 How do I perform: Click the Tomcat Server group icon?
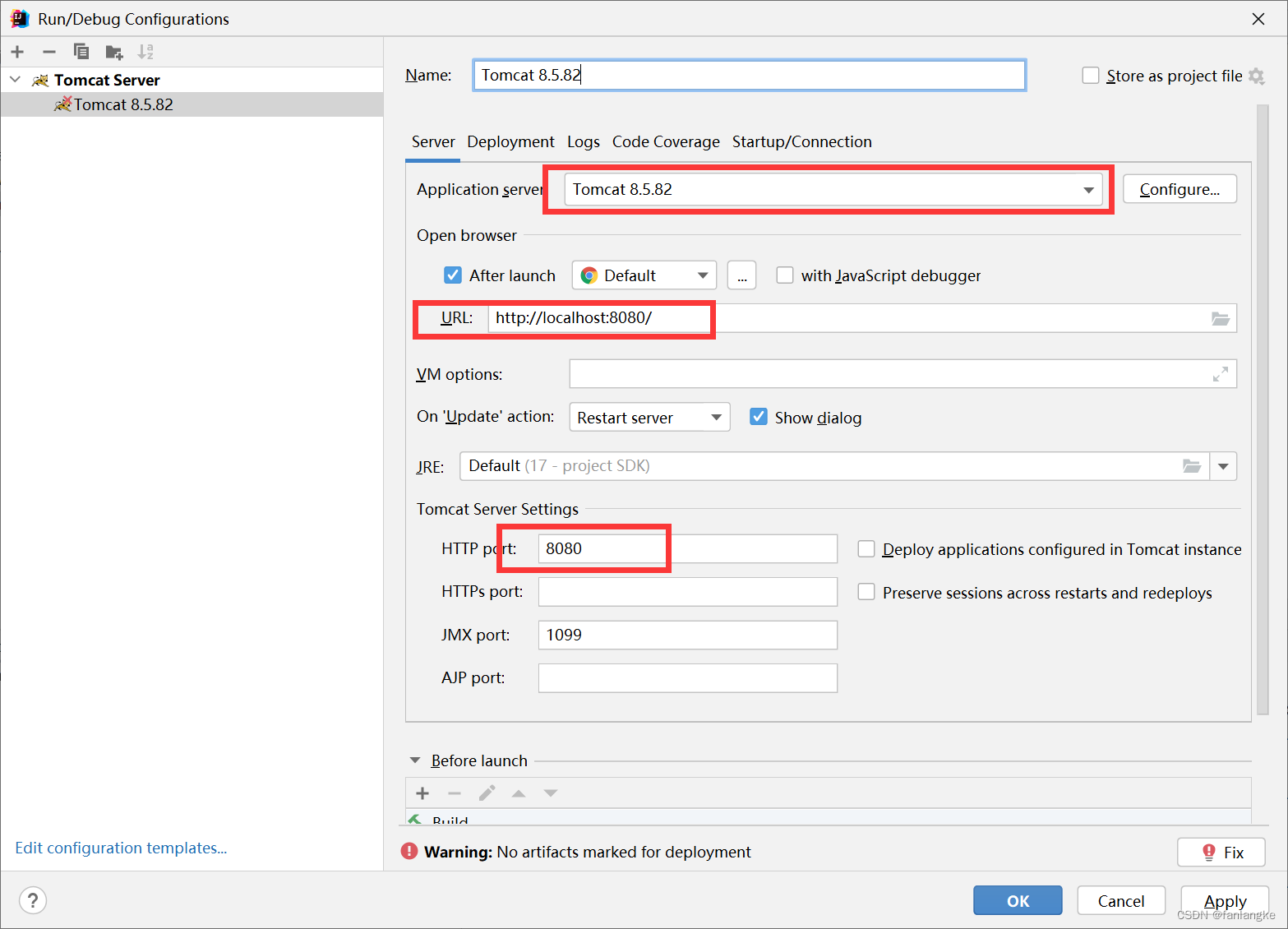(40, 80)
